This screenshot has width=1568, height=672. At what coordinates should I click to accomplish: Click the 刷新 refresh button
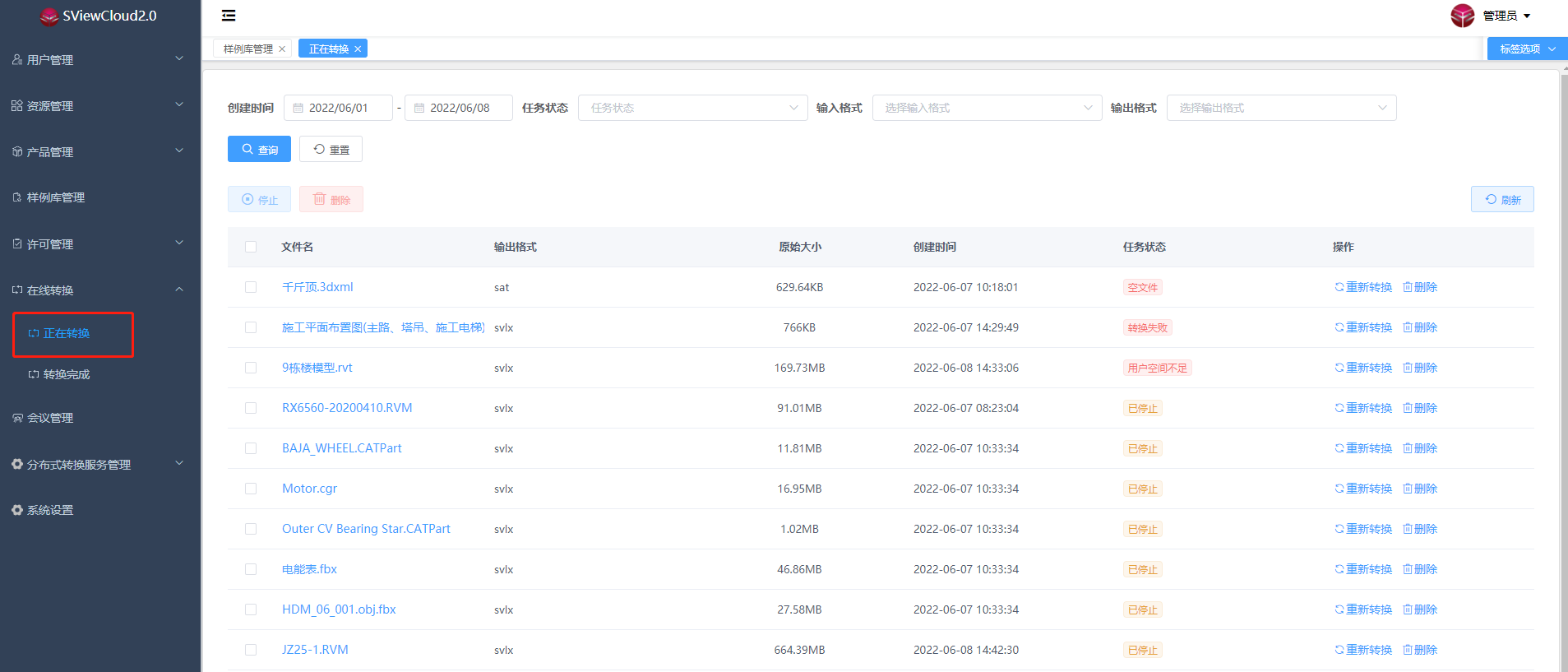[x=1501, y=200]
